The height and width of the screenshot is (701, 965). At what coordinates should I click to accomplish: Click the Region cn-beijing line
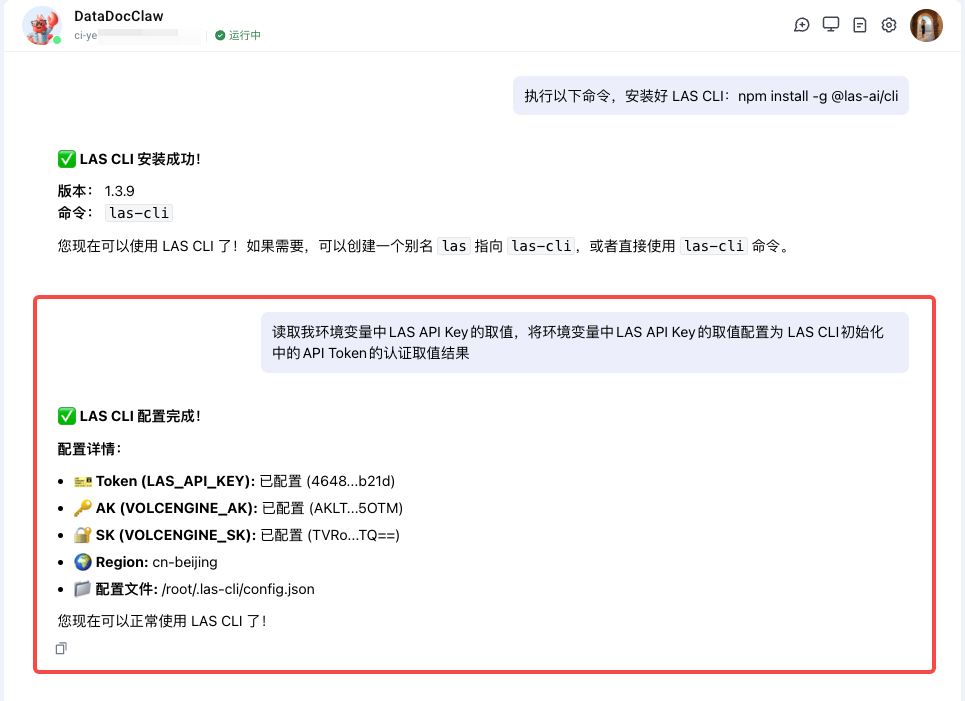pyautogui.click(x=145, y=563)
